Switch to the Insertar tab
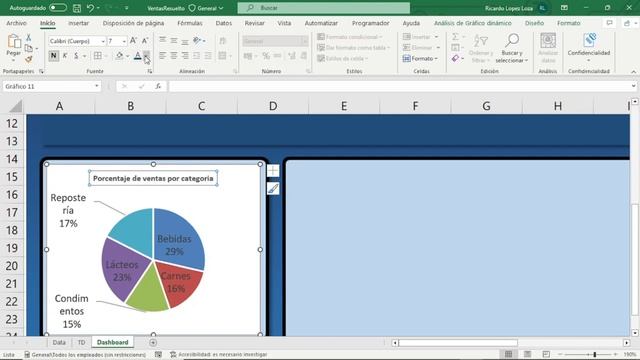This screenshot has height=360, width=640. (x=78, y=23)
